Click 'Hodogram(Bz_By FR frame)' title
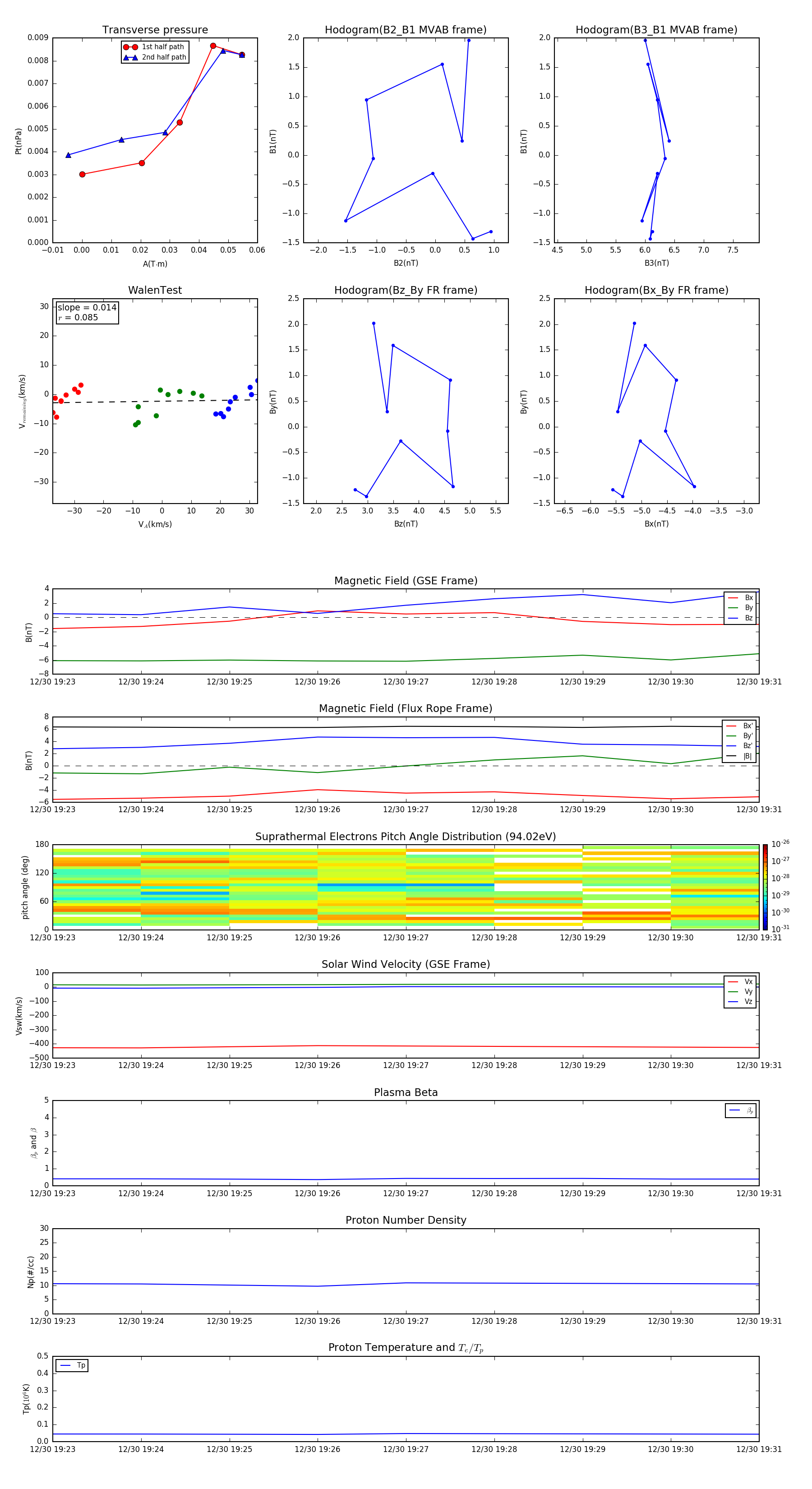 click(x=406, y=290)
